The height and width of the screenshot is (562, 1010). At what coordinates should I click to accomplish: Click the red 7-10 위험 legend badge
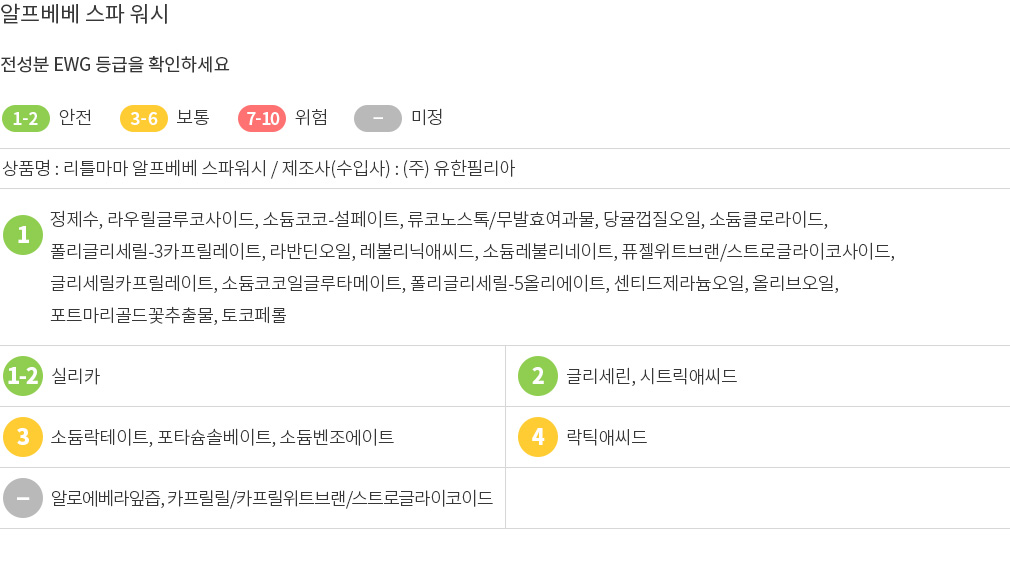click(x=262, y=118)
